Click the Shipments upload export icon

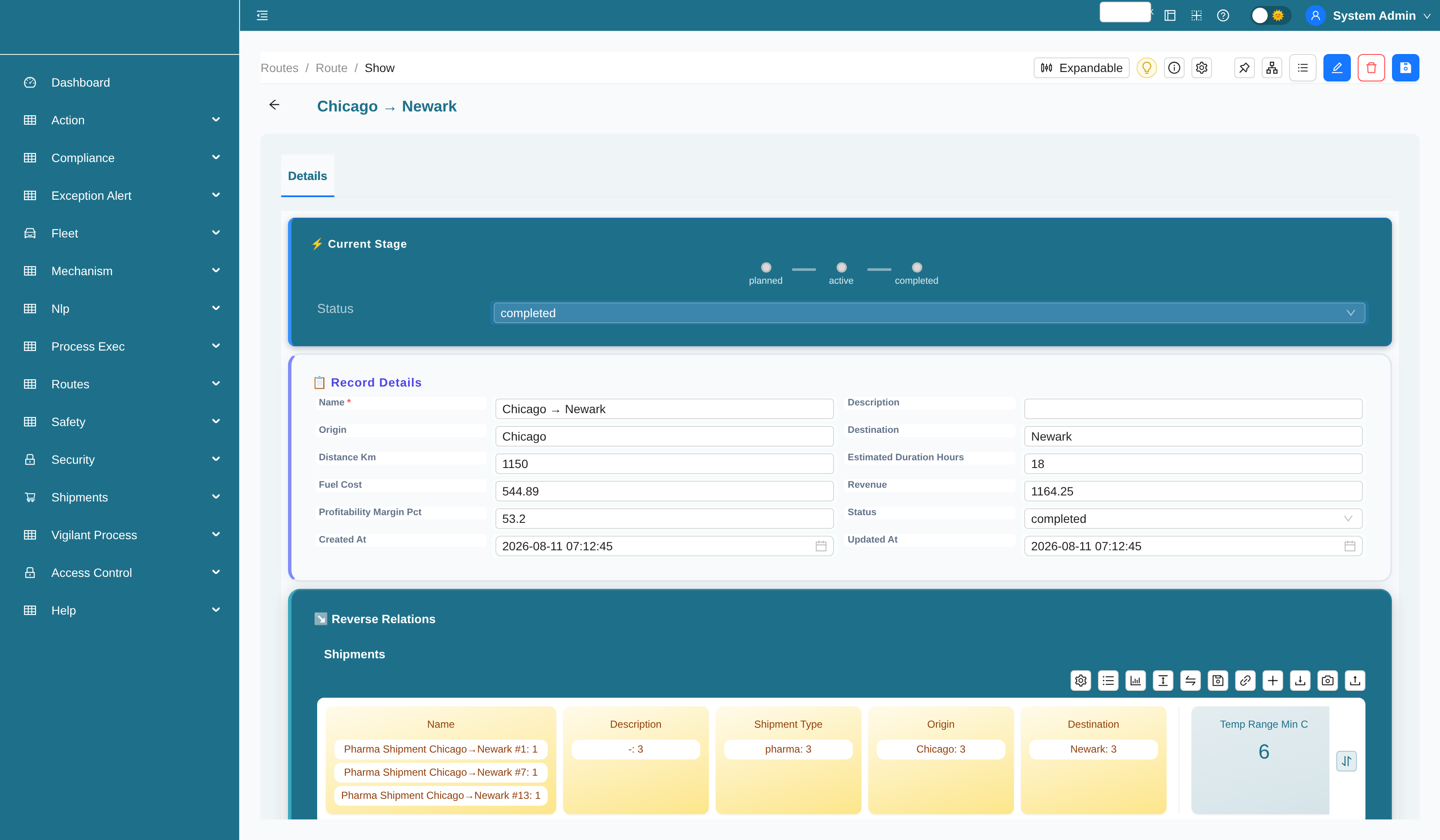pyautogui.click(x=1355, y=681)
